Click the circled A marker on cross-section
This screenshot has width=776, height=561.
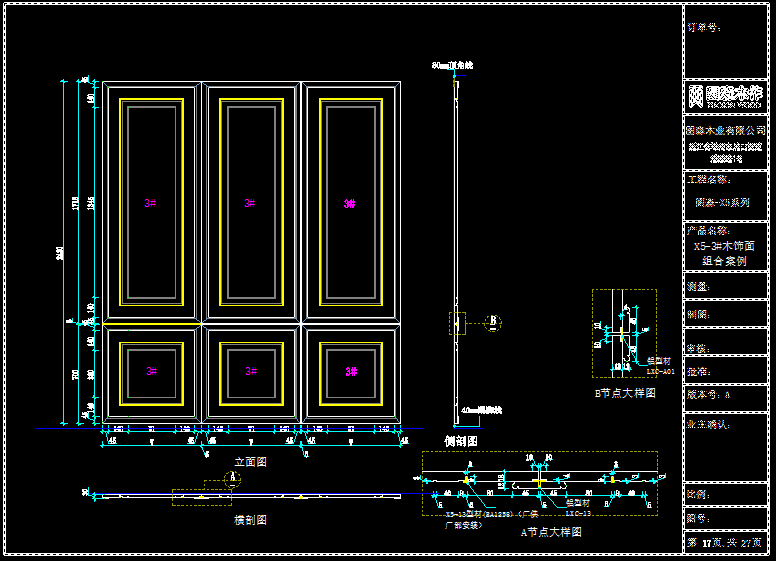click(x=234, y=478)
